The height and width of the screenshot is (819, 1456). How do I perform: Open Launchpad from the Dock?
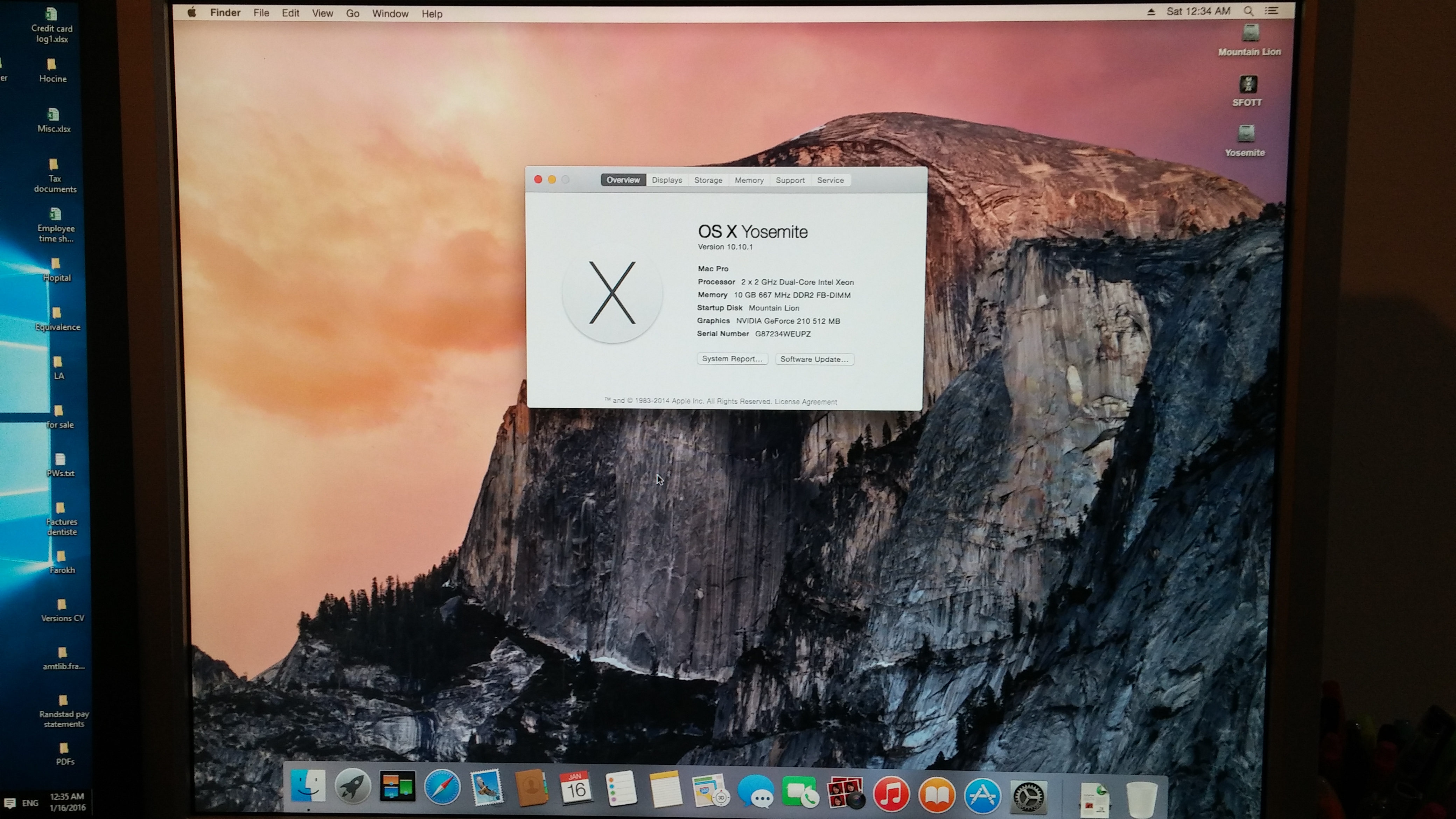352,787
